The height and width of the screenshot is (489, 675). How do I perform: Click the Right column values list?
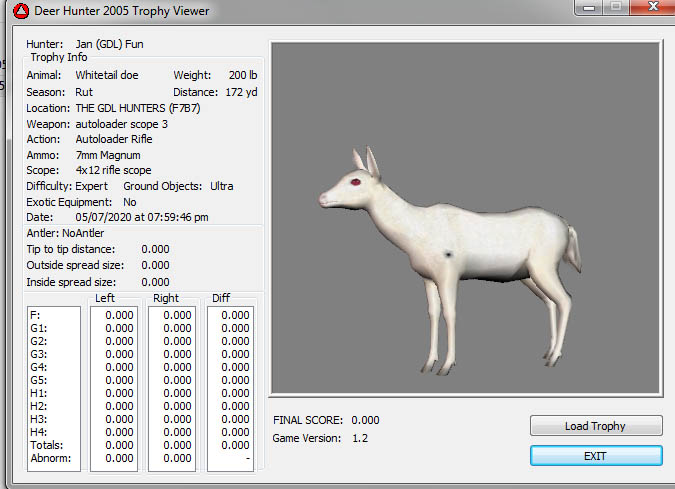(x=171, y=387)
